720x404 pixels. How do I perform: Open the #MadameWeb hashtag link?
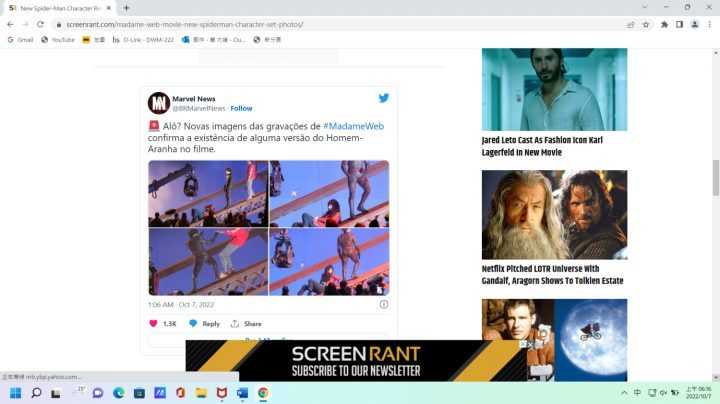pyautogui.click(x=354, y=126)
